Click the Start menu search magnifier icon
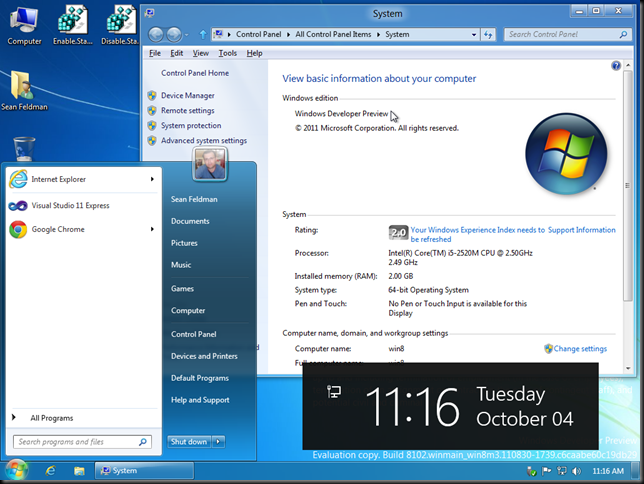This screenshot has height=484, width=644. click(x=143, y=442)
